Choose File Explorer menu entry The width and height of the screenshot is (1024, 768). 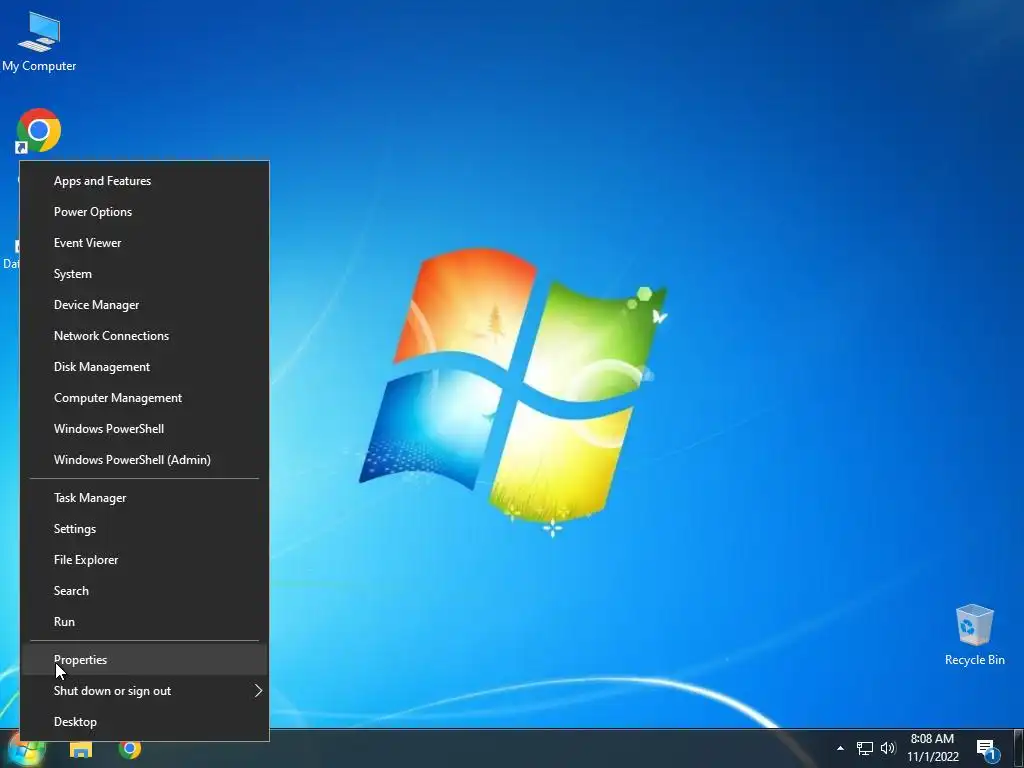pos(144,560)
